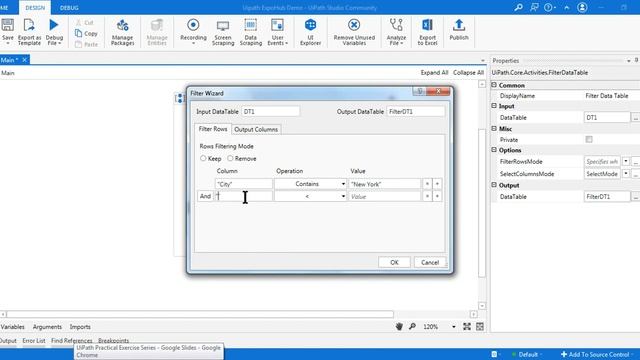Screen dimensions: 640x360
Task: Run Debug File play icon
Action: [54, 25]
